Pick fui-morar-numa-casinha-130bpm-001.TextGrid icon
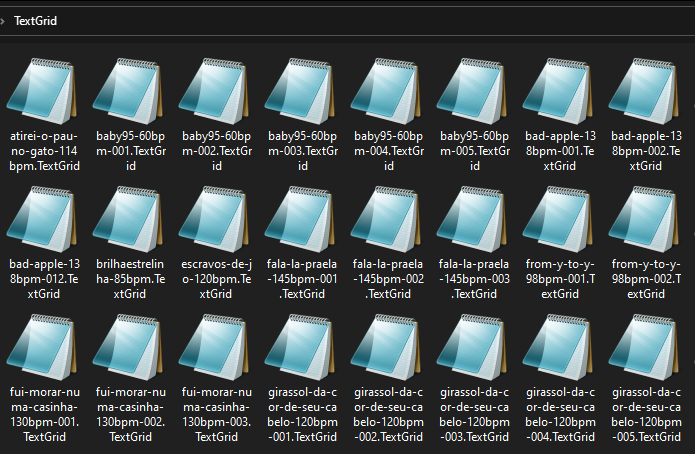 [x=43, y=348]
